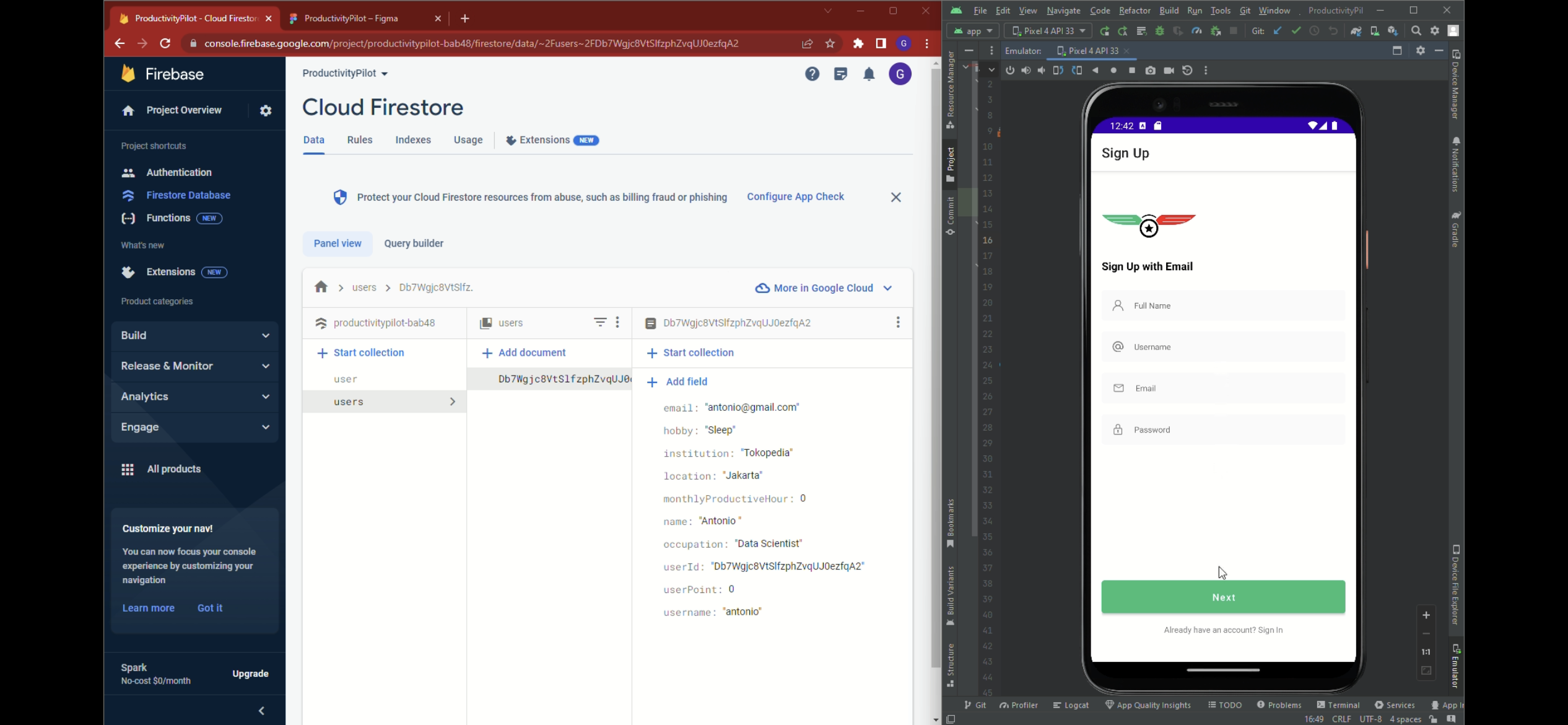This screenshot has width=1568, height=725.
Task: Run app with green Run icon
Action: pyautogui.click(x=1104, y=31)
